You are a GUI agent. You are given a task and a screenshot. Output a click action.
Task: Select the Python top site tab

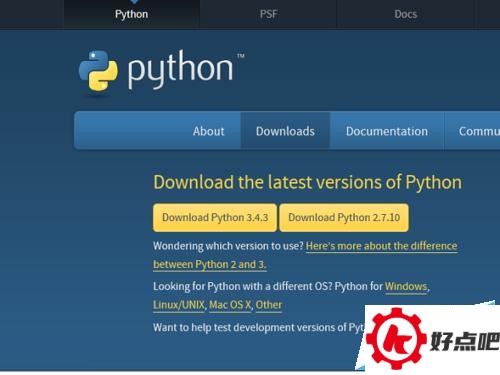tap(131, 14)
